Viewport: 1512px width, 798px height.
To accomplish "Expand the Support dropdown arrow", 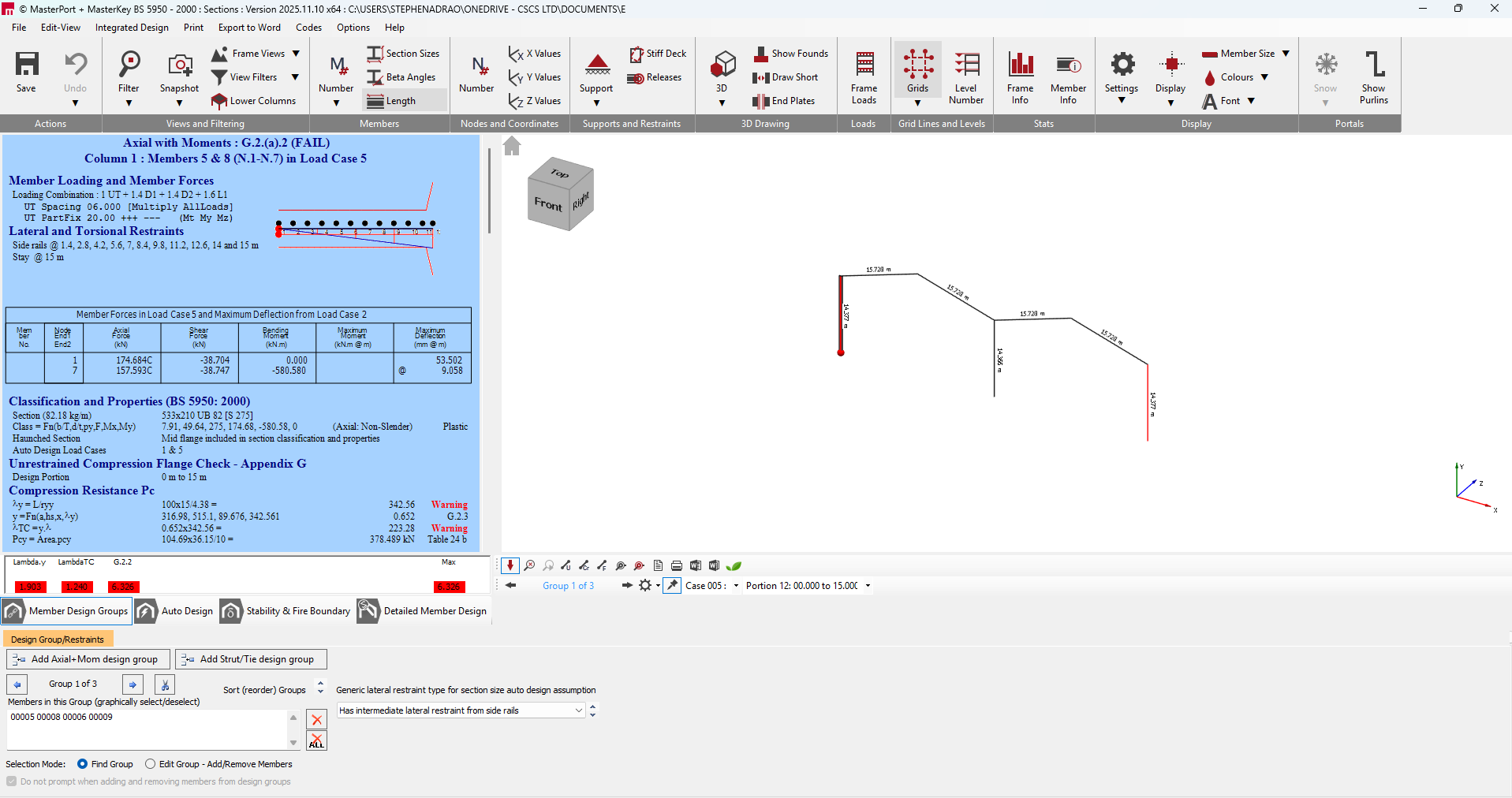I will [596, 103].
